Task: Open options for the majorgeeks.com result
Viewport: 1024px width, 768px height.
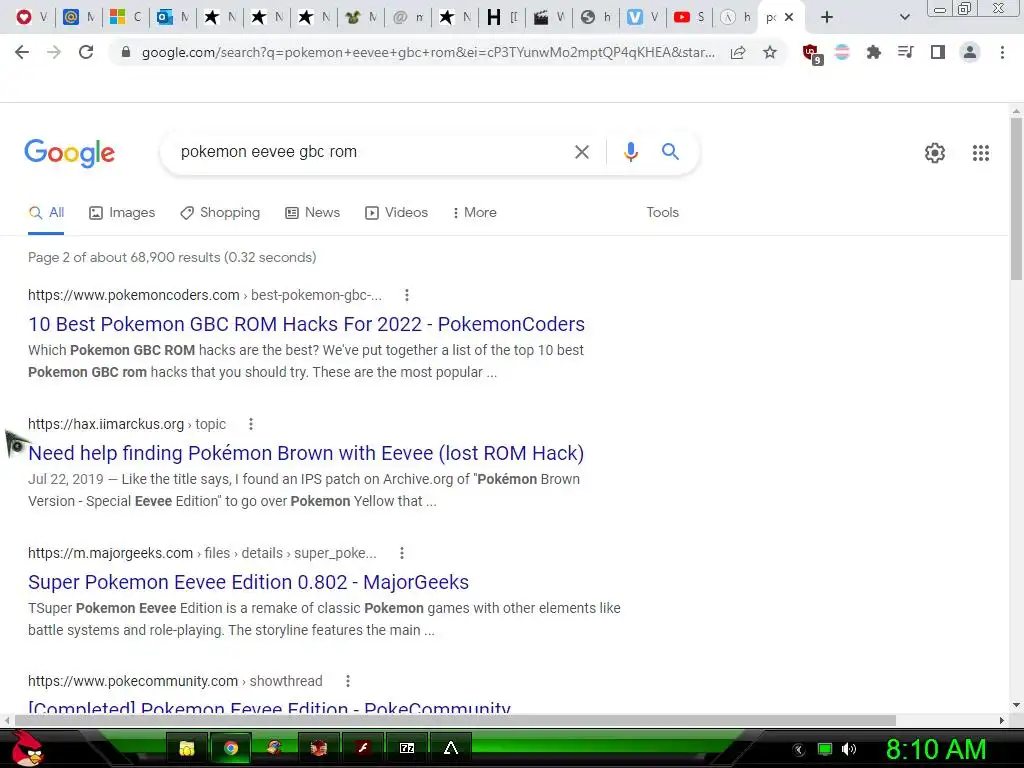Action: pos(402,553)
